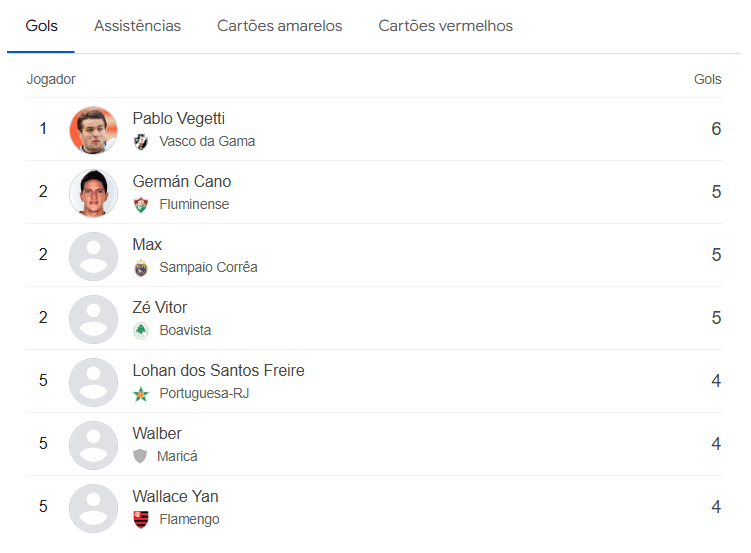
Task: Click the Vasco da Gama club crest
Action: coord(141,142)
